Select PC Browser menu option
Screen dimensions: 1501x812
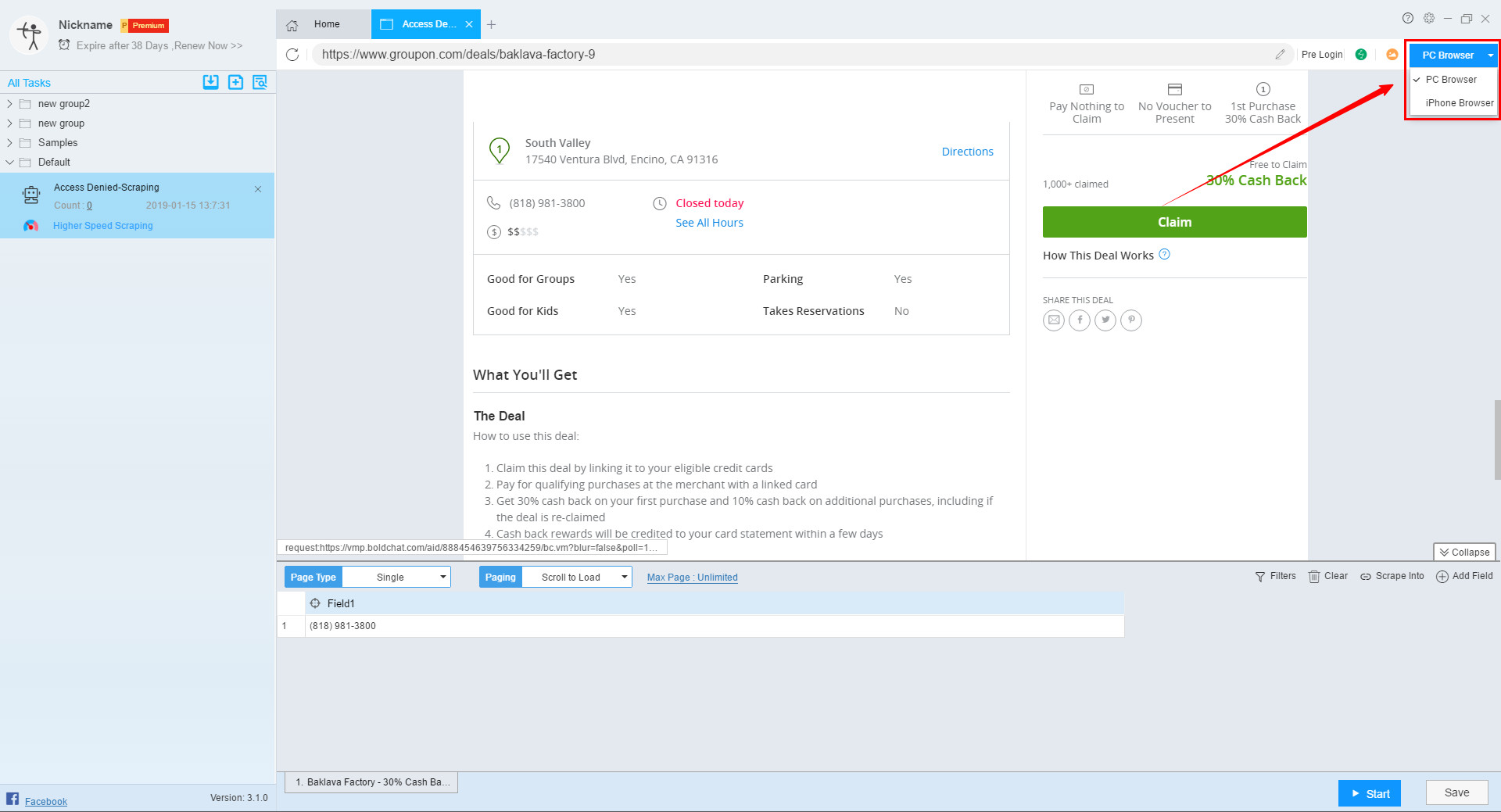click(x=1453, y=80)
